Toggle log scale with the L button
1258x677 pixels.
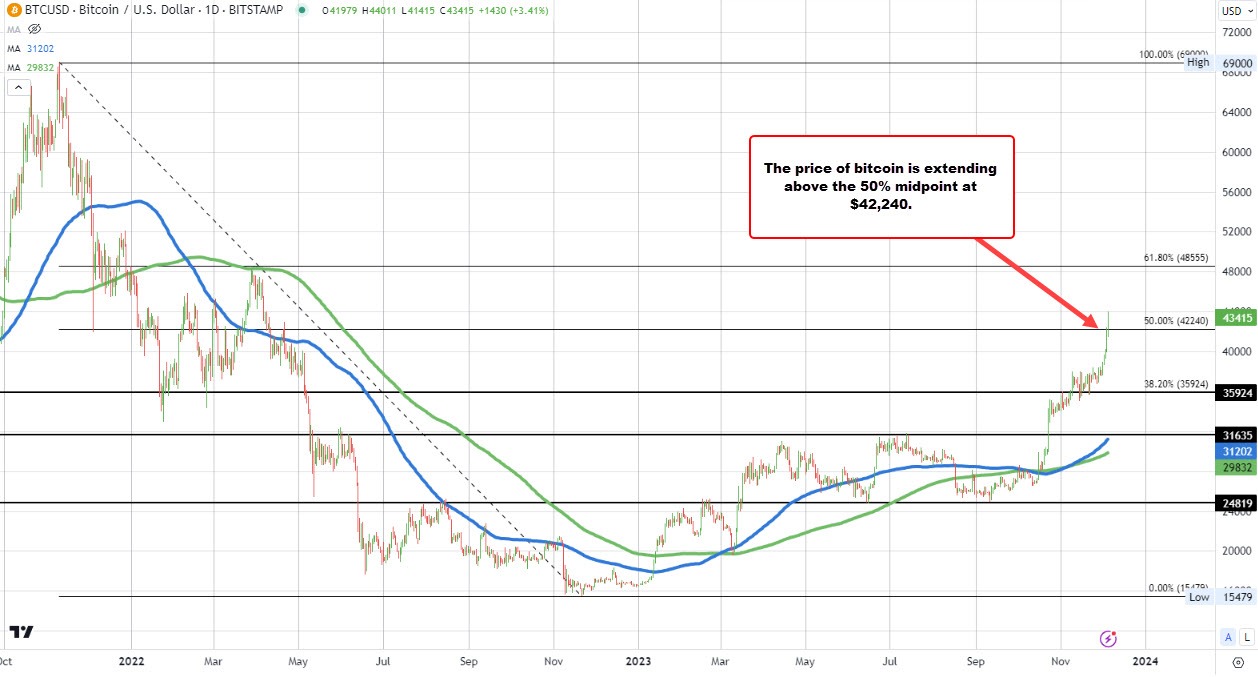[1247, 637]
